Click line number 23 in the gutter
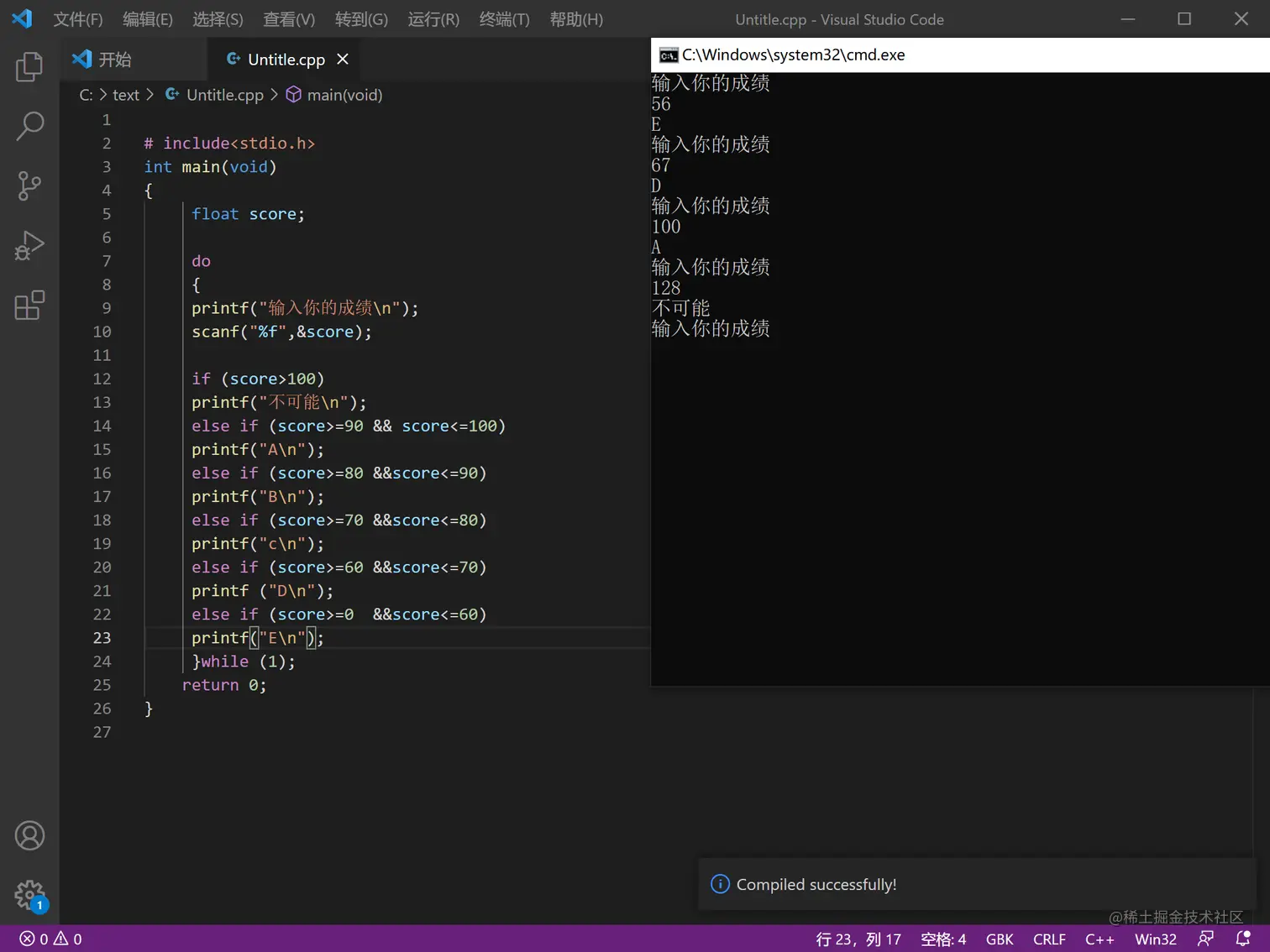This screenshot has height=952, width=1270. [x=102, y=637]
